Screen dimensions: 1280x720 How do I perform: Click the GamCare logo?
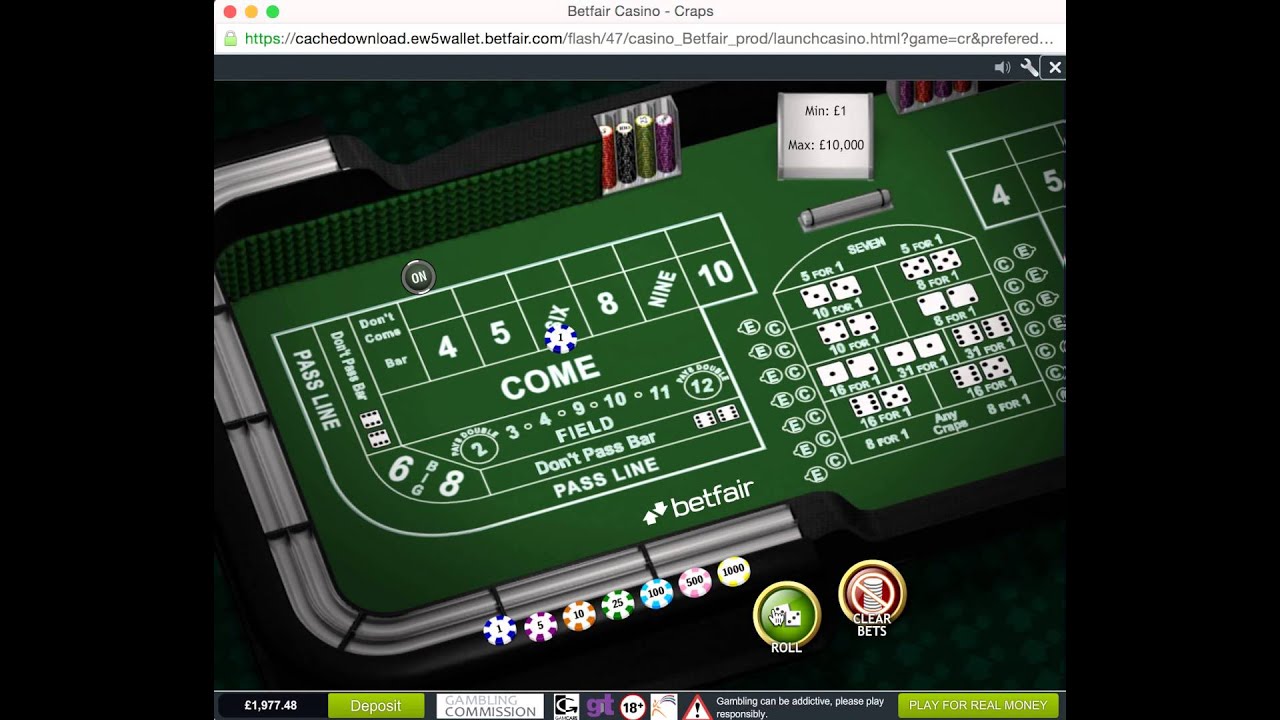pyautogui.click(x=566, y=706)
